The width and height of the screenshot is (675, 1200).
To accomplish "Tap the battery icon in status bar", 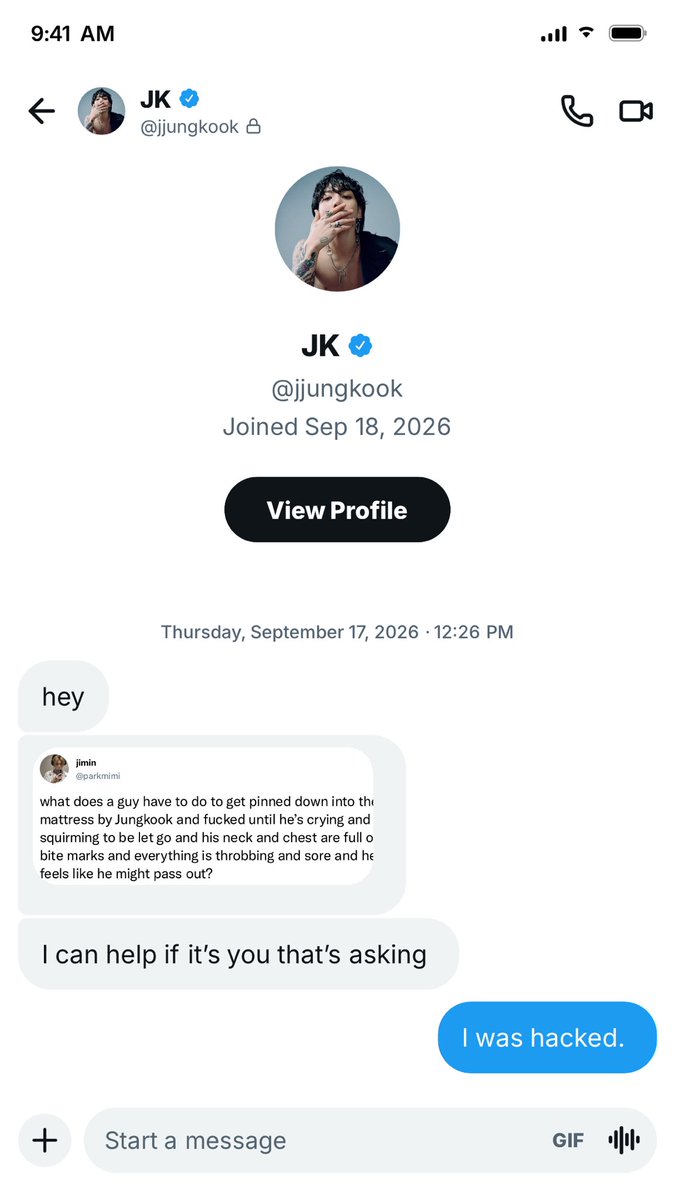I will tap(629, 34).
